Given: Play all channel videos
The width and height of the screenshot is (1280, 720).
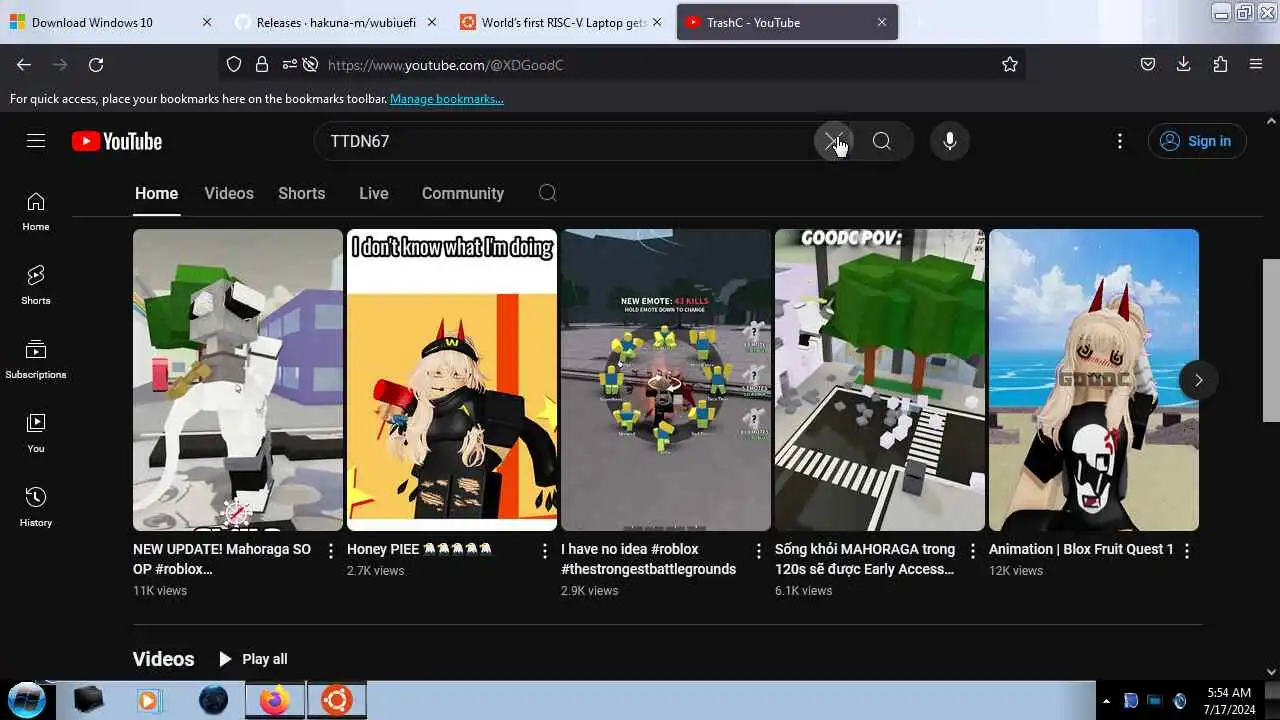Looking at the screenshot, I should pyautogui.click(x=252, y=659).
